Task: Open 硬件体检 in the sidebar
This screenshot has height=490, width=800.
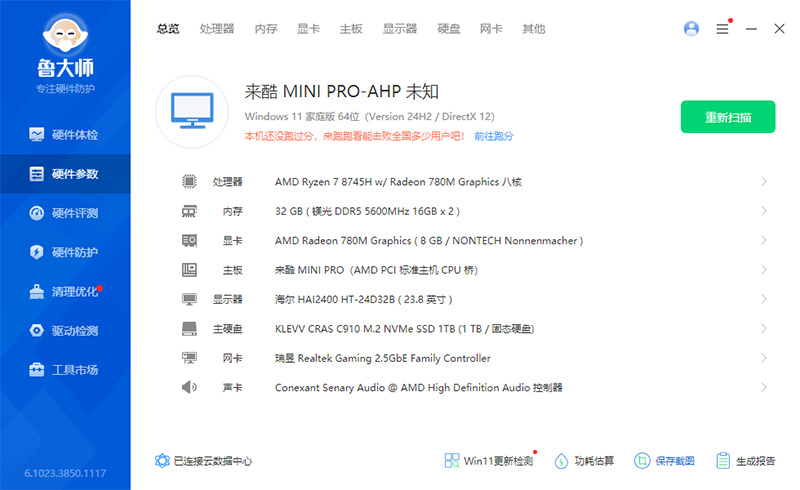Action: point(65,135)
